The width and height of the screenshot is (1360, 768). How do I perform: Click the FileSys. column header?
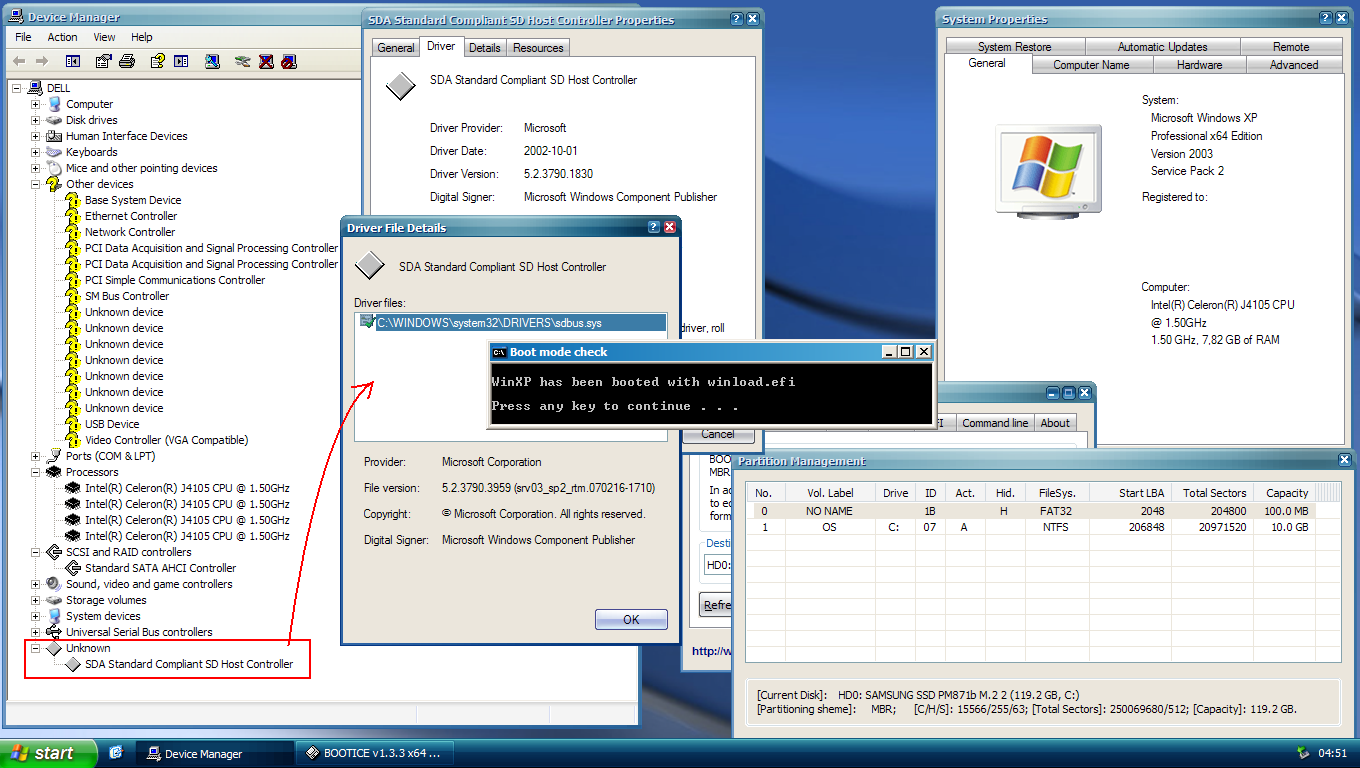[x=1057, y=493]
